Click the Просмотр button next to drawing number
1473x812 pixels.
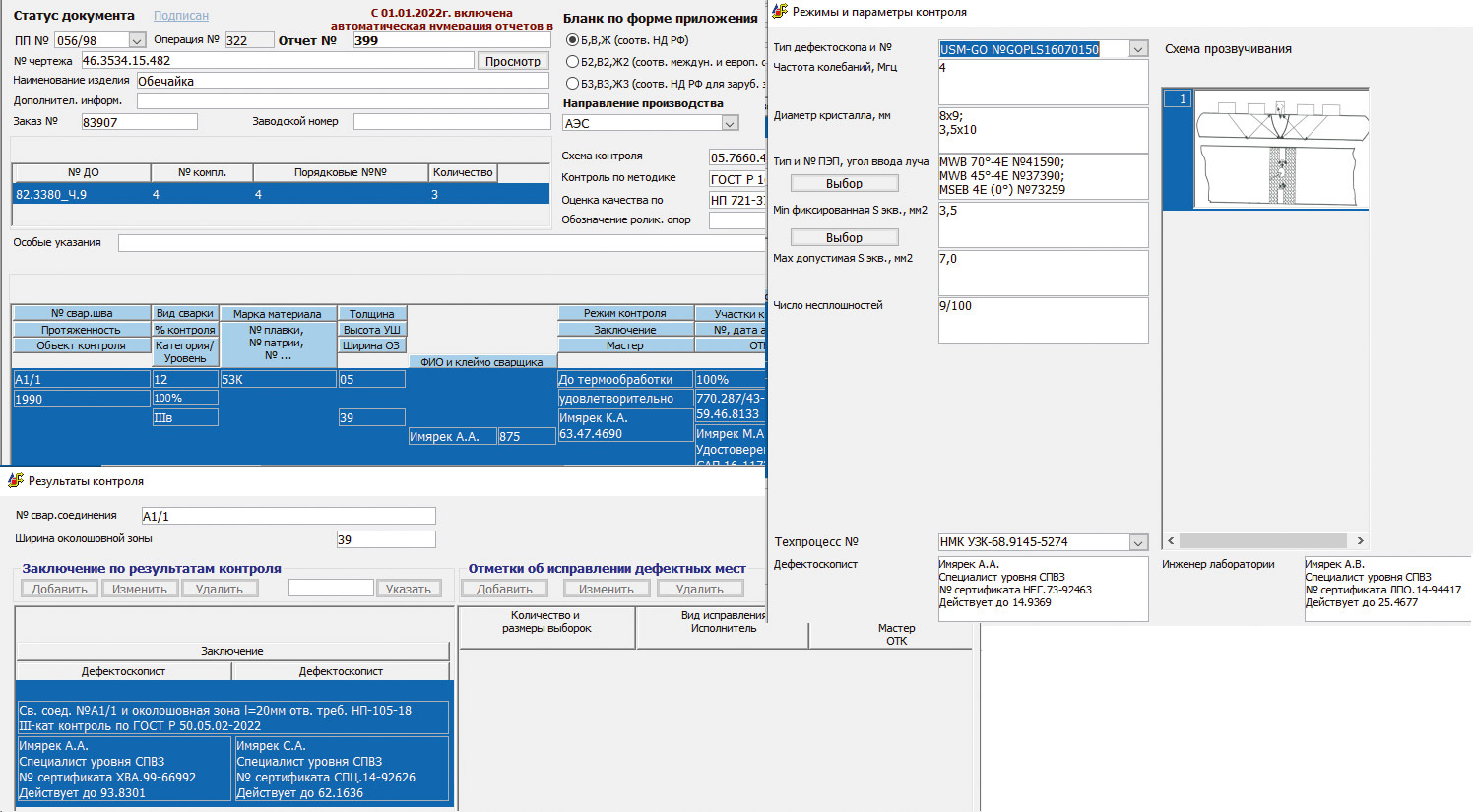click(x=512, y=61)
